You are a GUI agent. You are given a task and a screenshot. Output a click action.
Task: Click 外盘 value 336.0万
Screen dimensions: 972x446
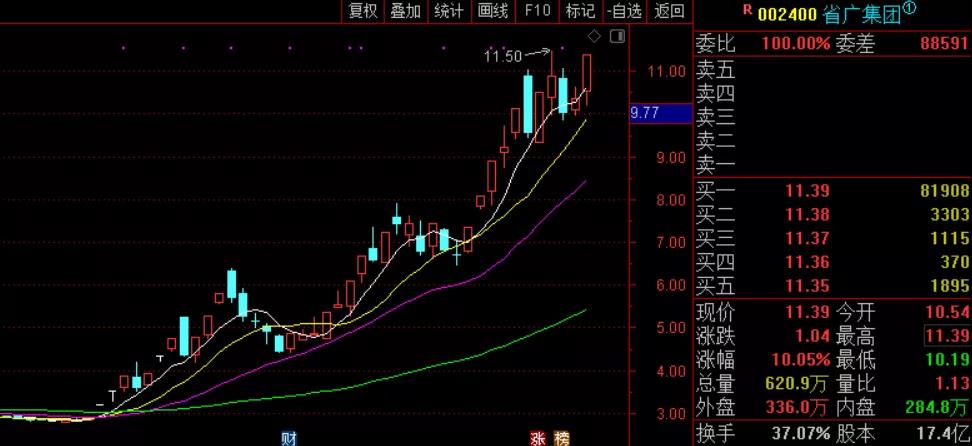pyautogui.click(x=797, y=408)
